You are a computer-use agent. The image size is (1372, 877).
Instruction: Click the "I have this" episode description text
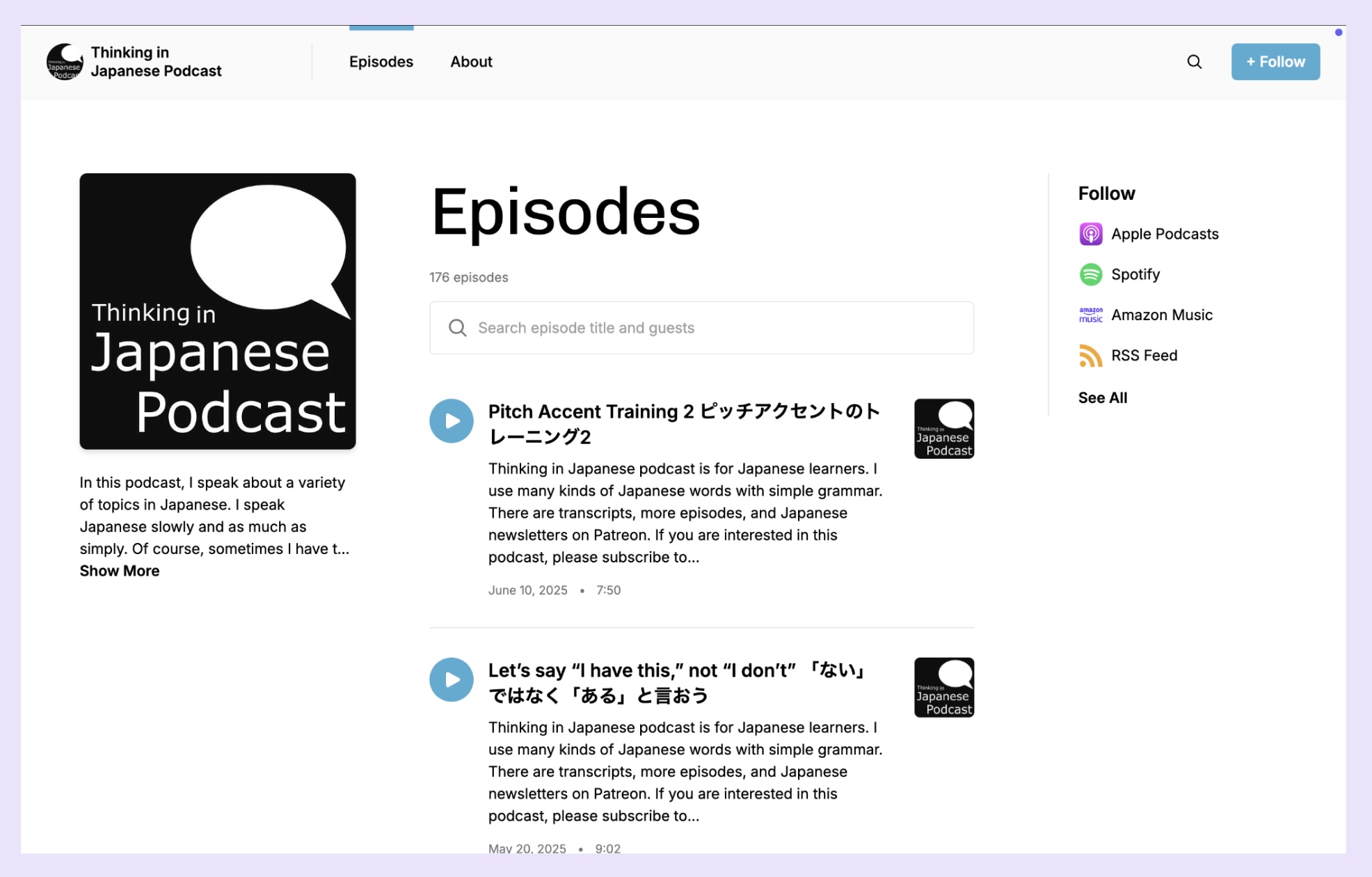click(x=685, y=772)
